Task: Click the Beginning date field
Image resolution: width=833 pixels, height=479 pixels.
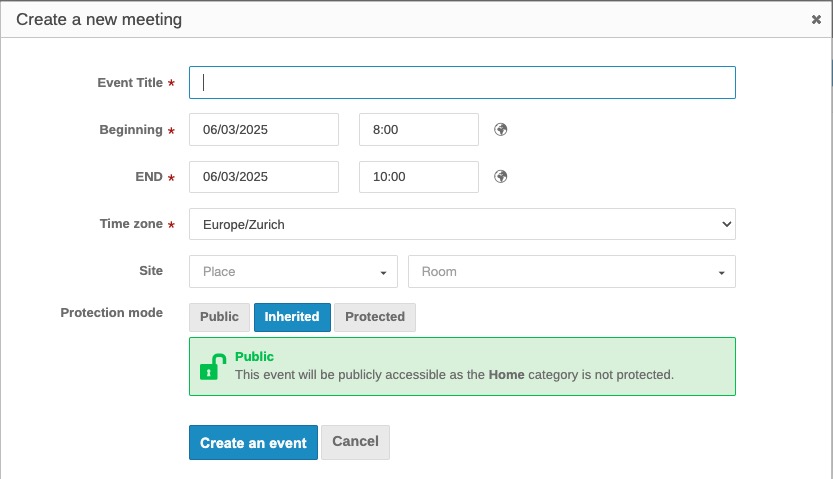Action: pos(264,130)
